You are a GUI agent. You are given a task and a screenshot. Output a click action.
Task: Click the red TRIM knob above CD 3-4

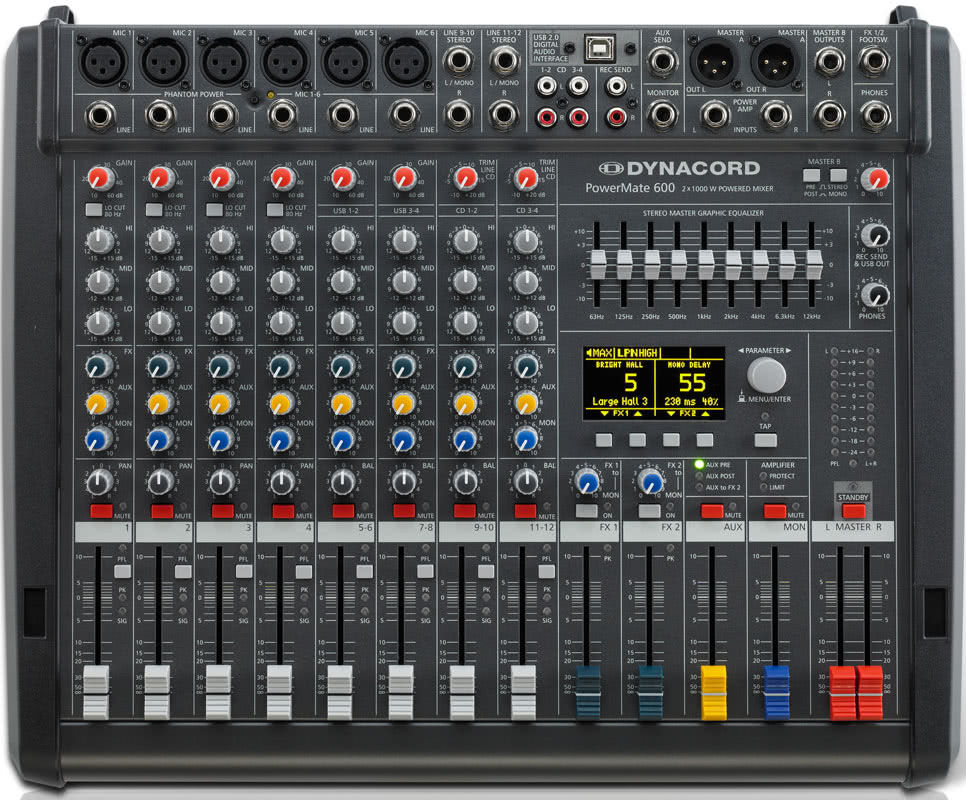pyautogui.click(x=526, y=178)
